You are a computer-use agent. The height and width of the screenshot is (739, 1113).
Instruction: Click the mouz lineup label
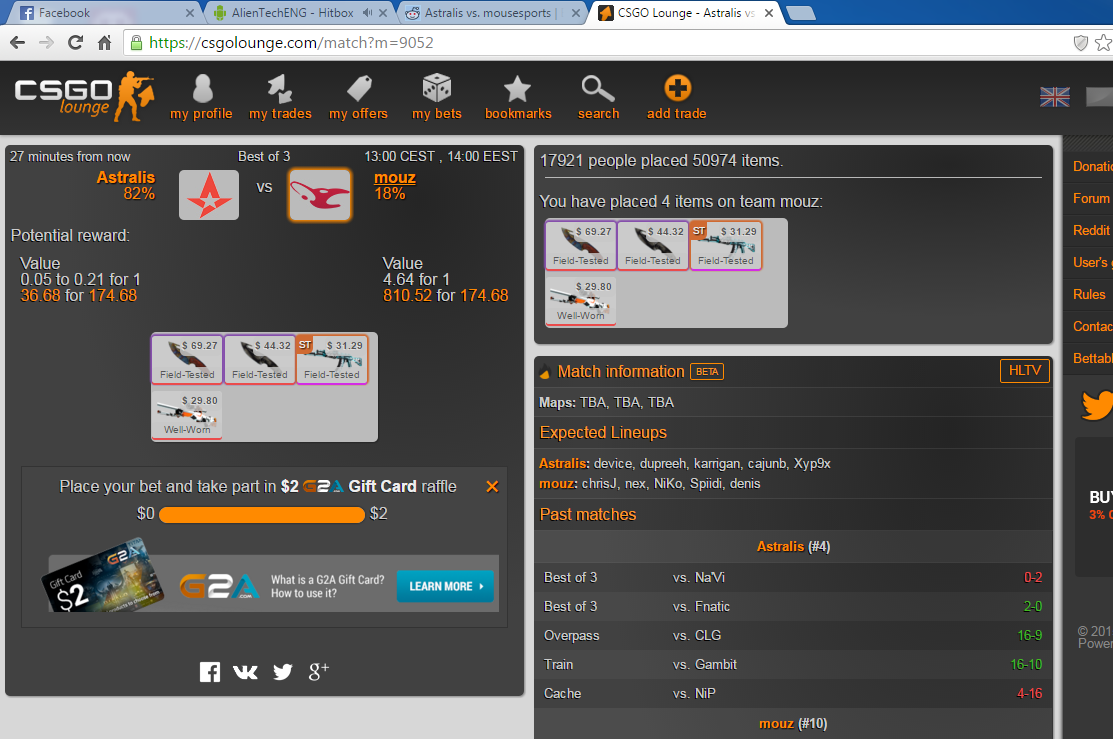559,483
